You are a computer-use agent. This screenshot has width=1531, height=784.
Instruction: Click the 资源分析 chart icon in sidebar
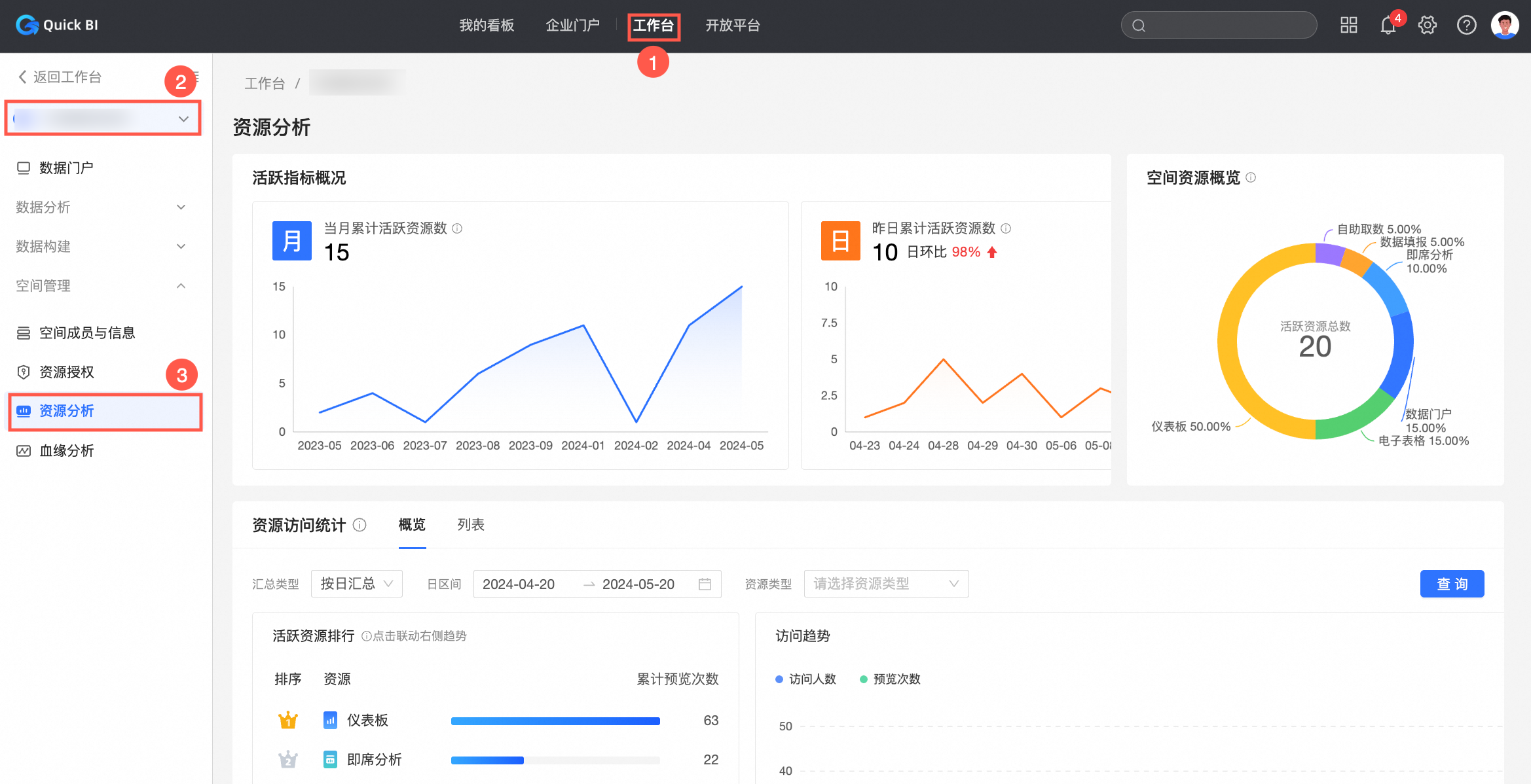[24, 411]
